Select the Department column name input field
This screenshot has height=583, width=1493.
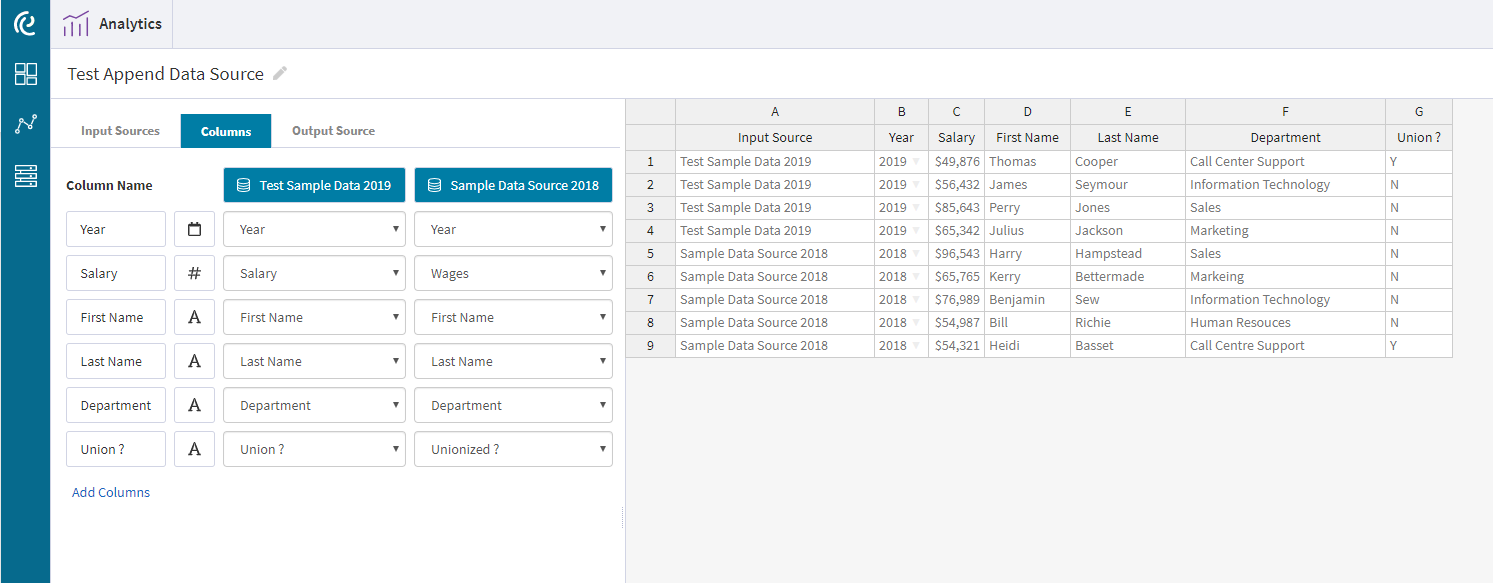click(115, 404)
